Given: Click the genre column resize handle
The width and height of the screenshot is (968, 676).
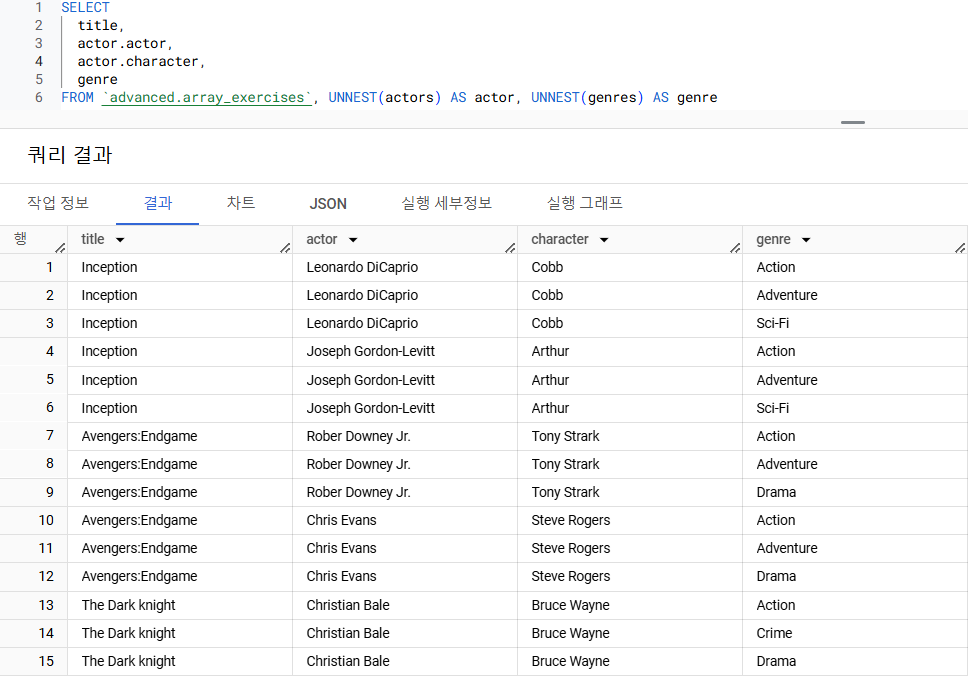Looking at the screenshot, I should pyautogui.click(x=961, y=248).
